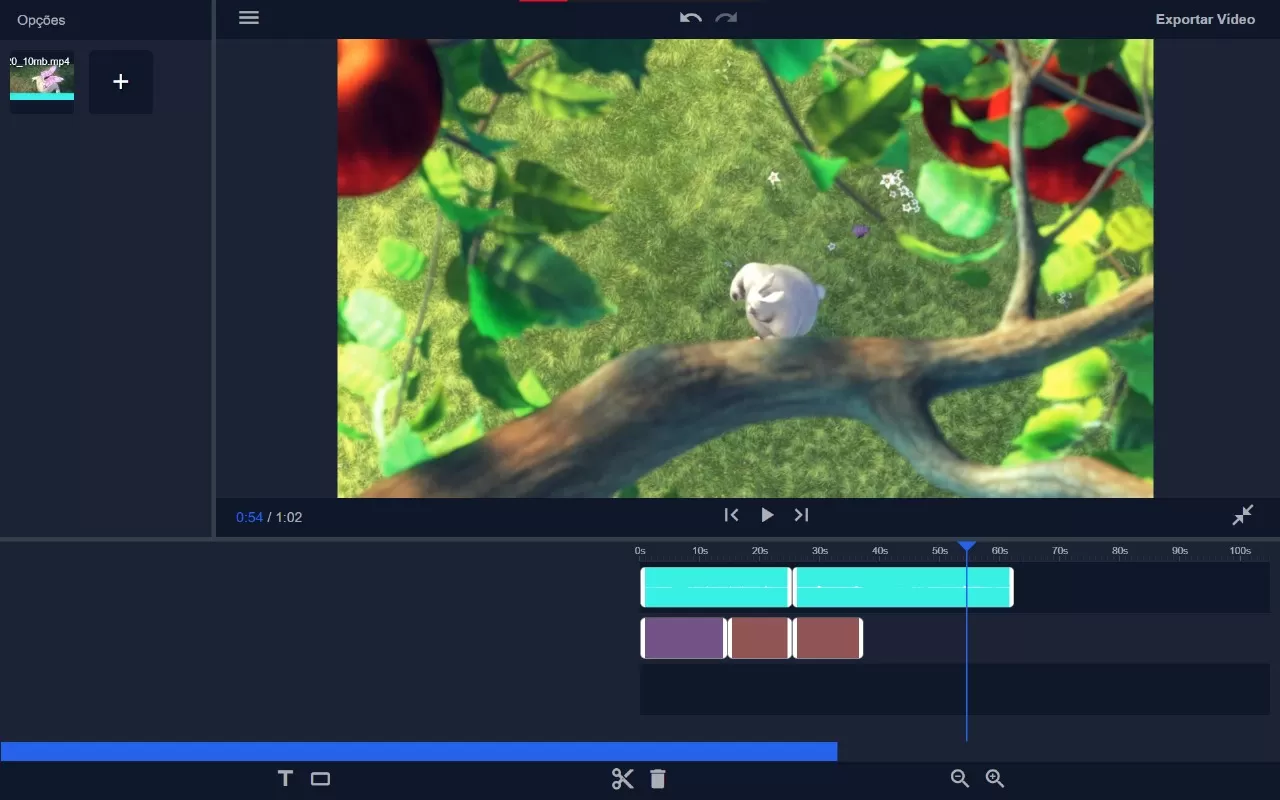Zoom in the timeline
Image resolution: width=1280 pixels, height=800 pixels.
(995, 778)
